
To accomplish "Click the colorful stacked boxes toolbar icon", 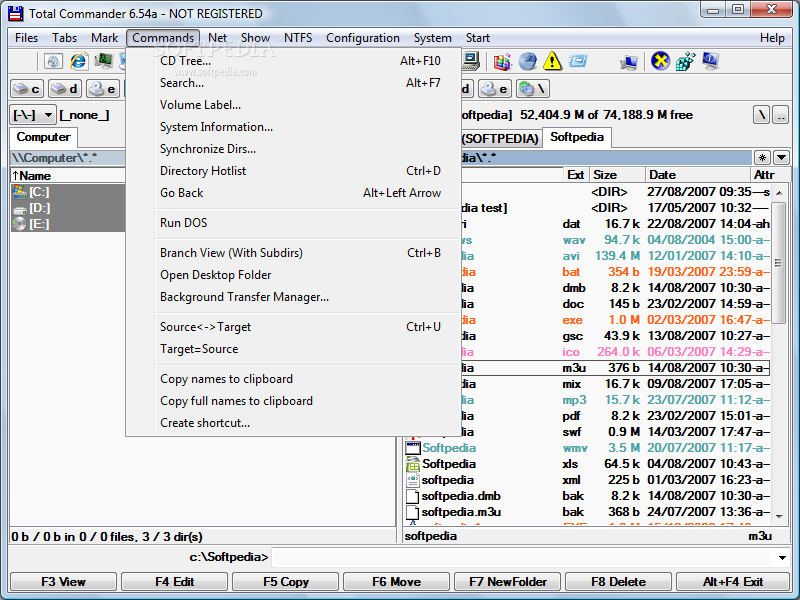I will point(502,62).
